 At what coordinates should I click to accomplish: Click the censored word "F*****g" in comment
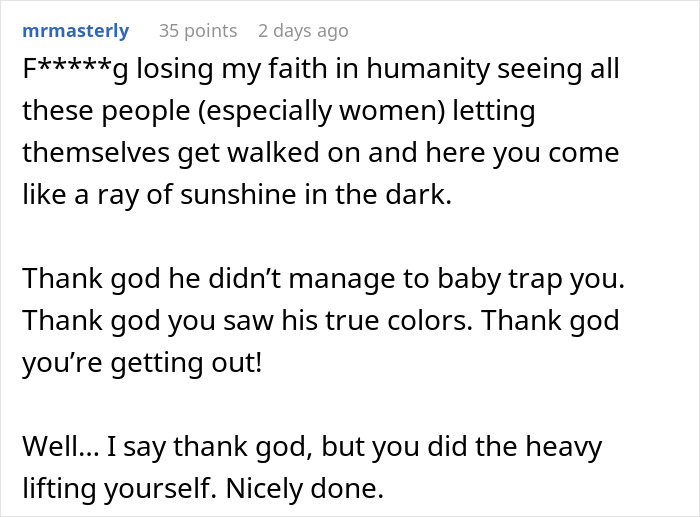point(76,70)
